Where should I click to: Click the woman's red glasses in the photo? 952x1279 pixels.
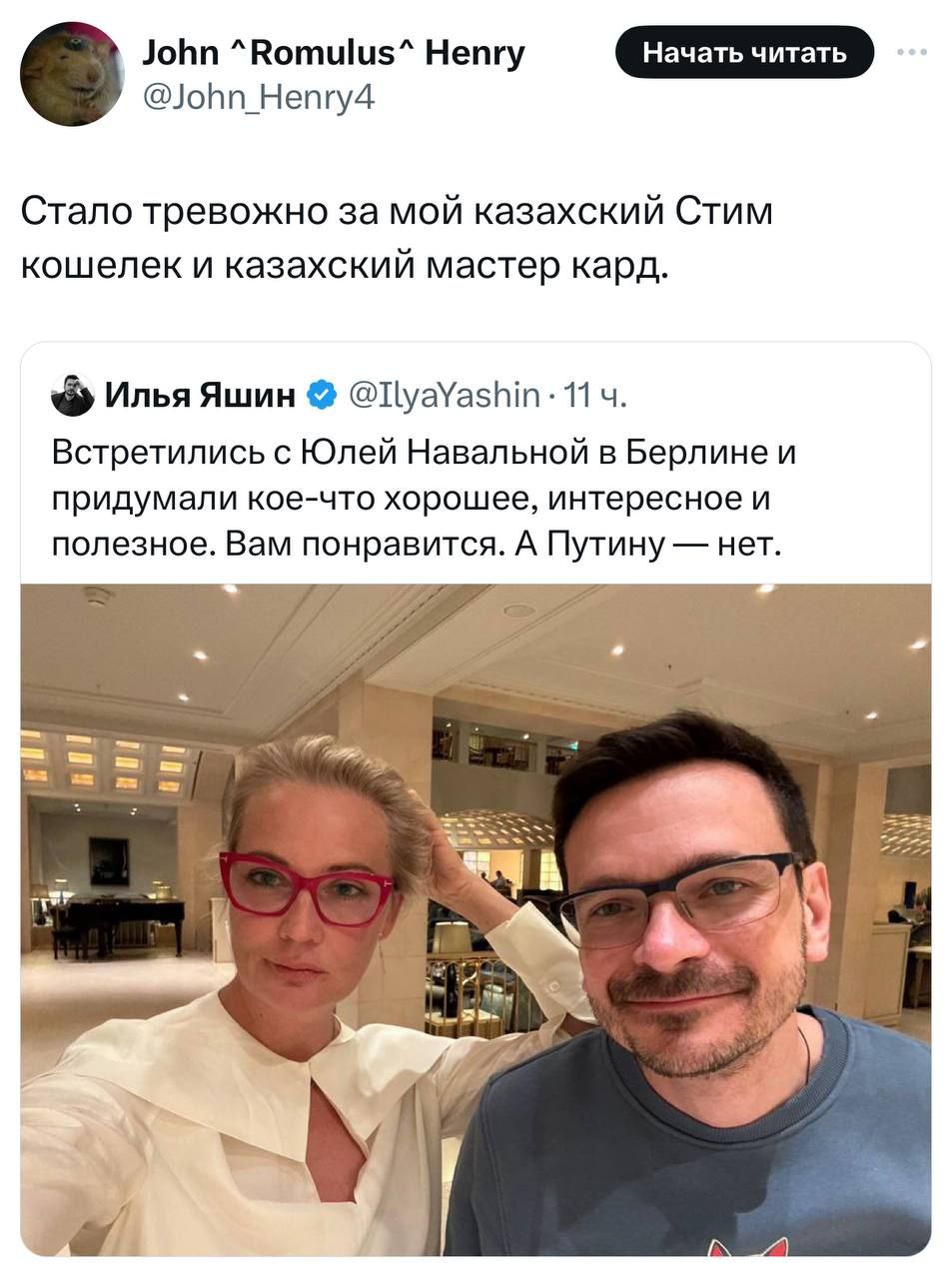click(x=306, y=888)
